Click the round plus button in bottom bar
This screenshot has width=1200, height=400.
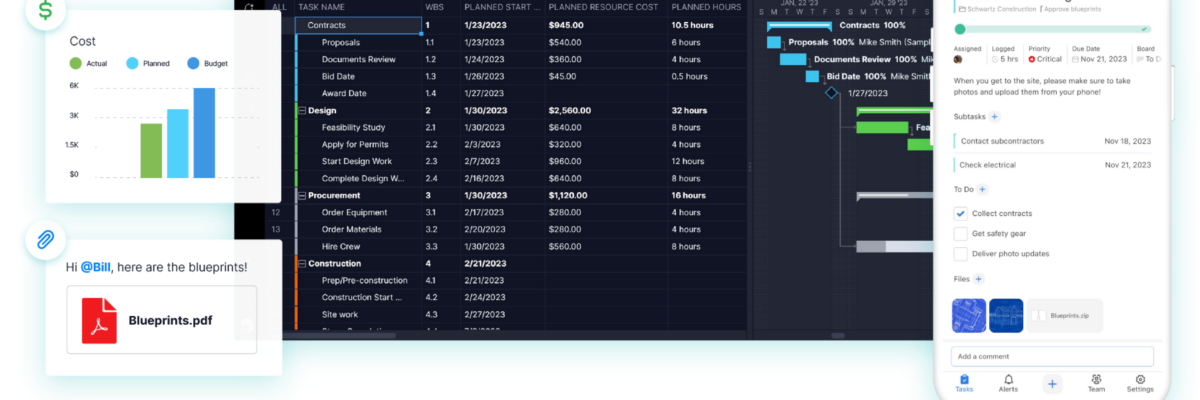click(1052, 383)
